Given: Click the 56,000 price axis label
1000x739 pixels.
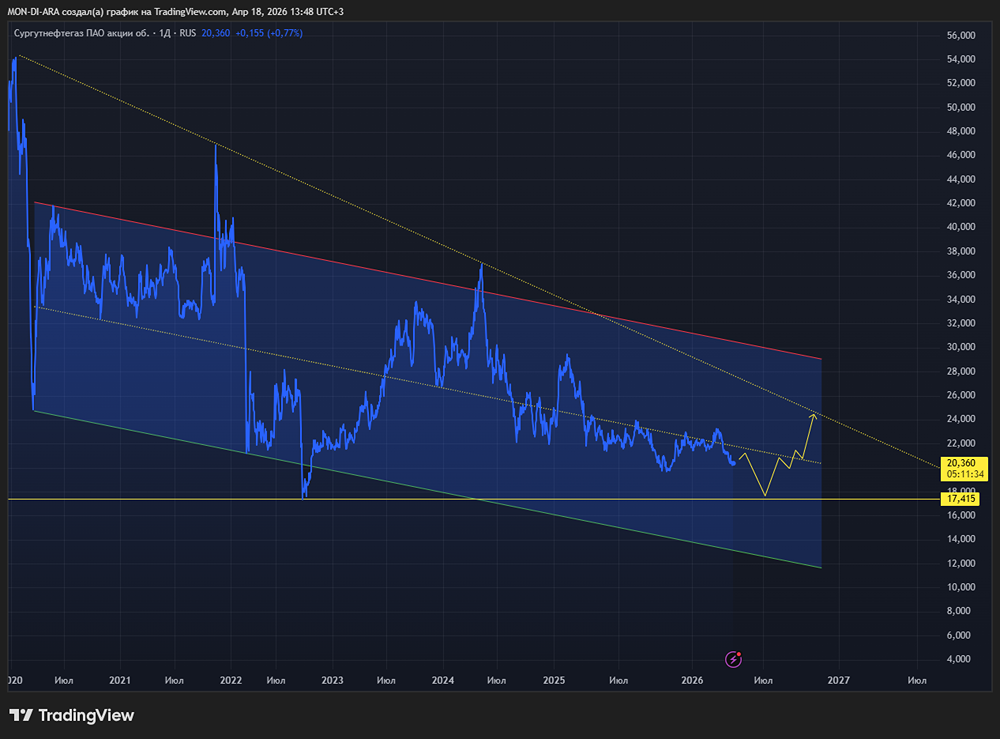Looking at the screenshot, I should 961,35.
